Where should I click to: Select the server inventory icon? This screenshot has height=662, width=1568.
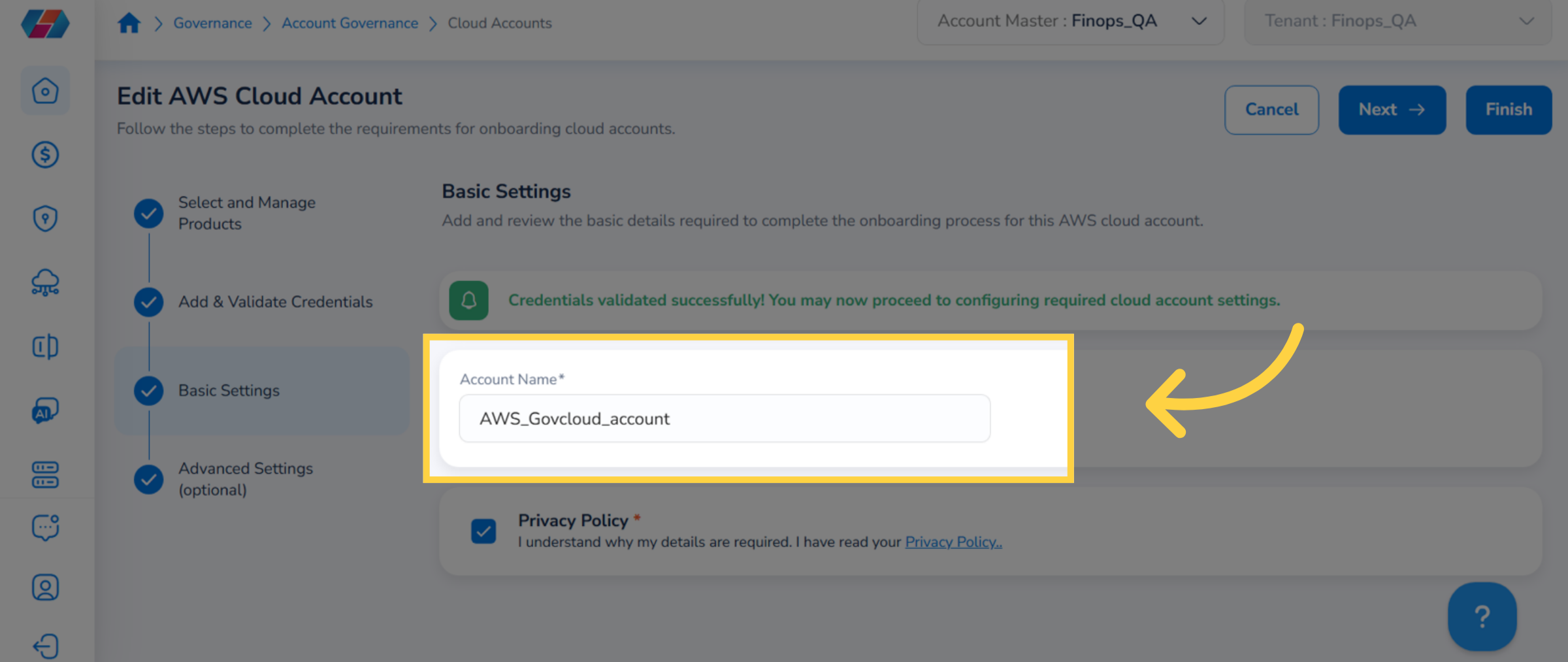(x=45, y=474)
